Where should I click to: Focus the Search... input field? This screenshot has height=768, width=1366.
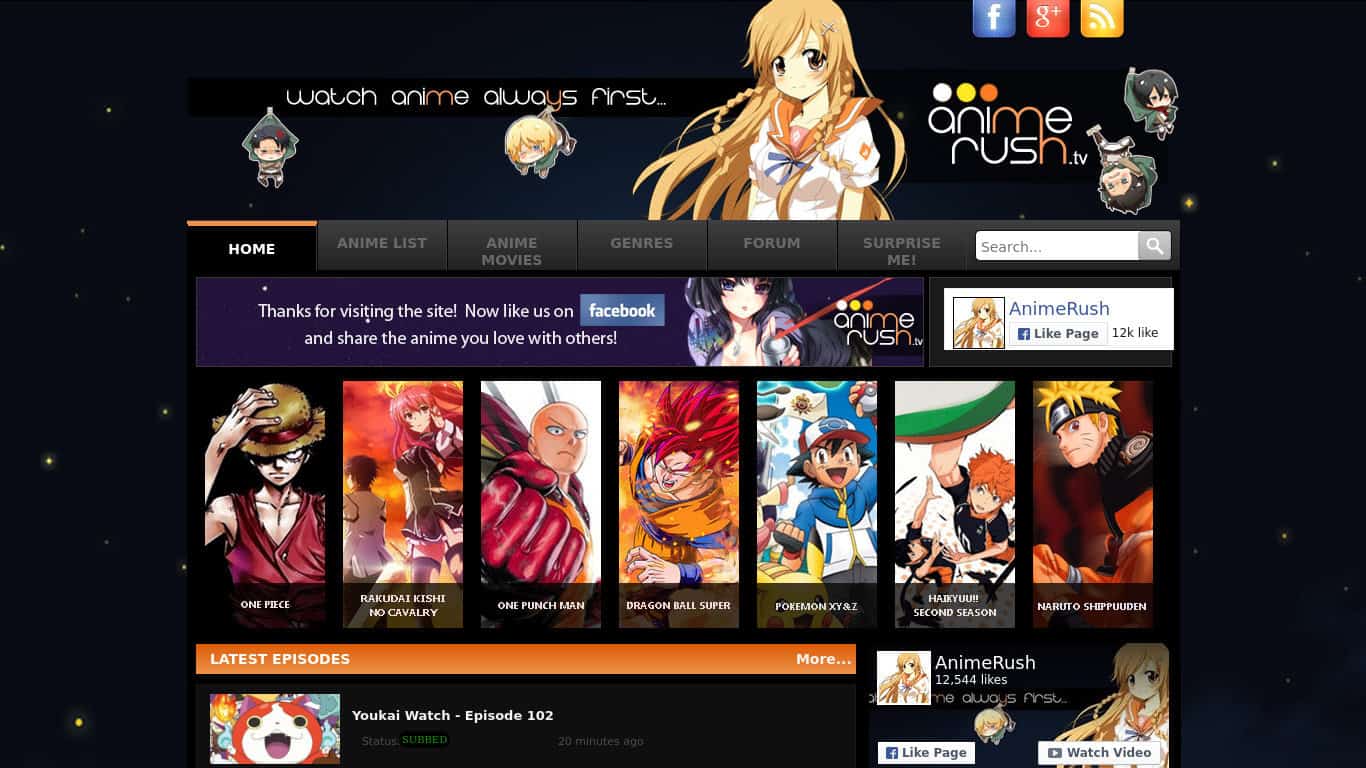click(1057, 246)
